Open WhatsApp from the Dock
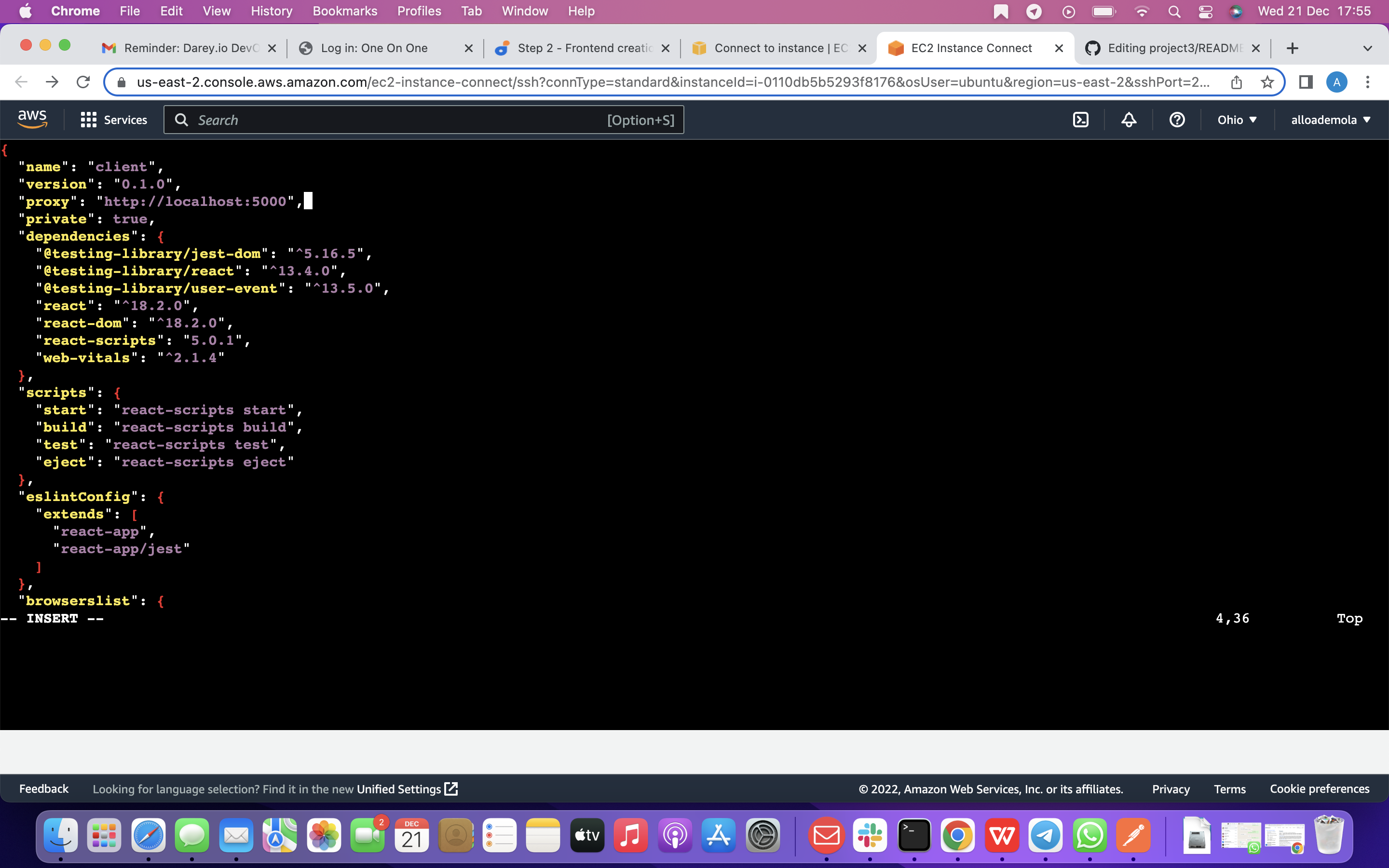This screenshot has width=1389, height=868. pos(1089,835)
